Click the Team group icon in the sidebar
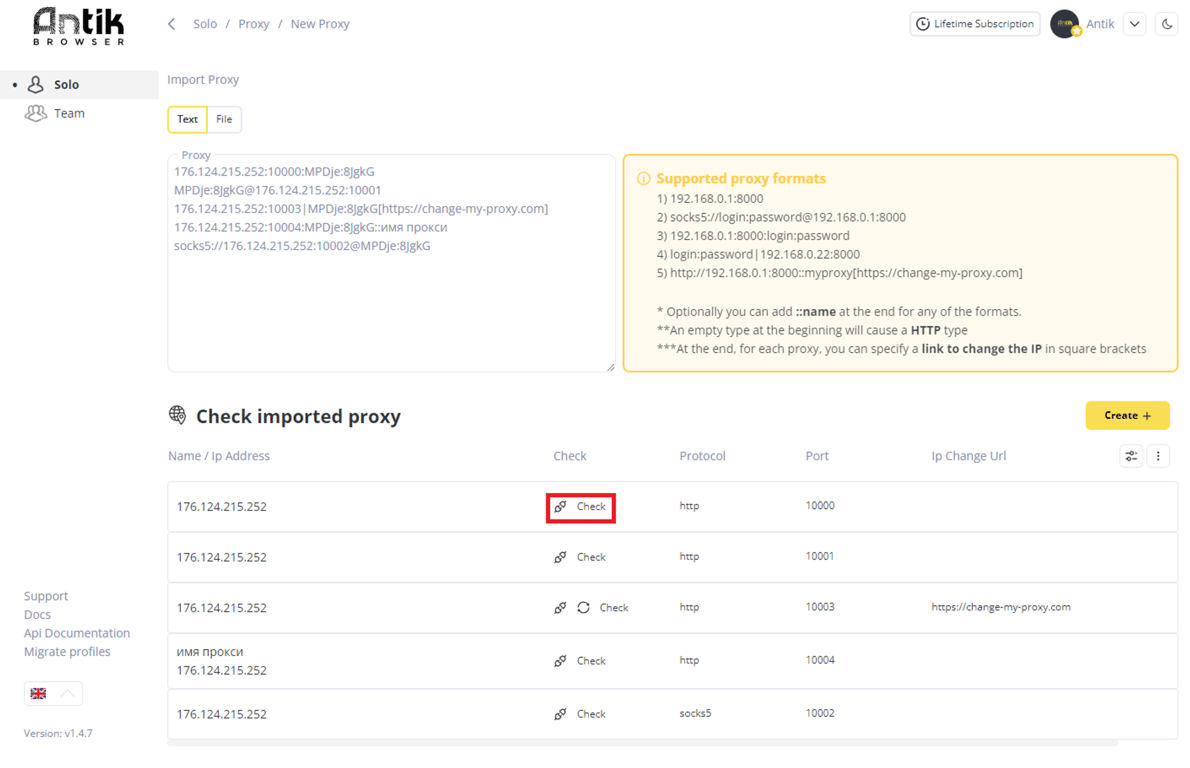 tap(36, 113)
